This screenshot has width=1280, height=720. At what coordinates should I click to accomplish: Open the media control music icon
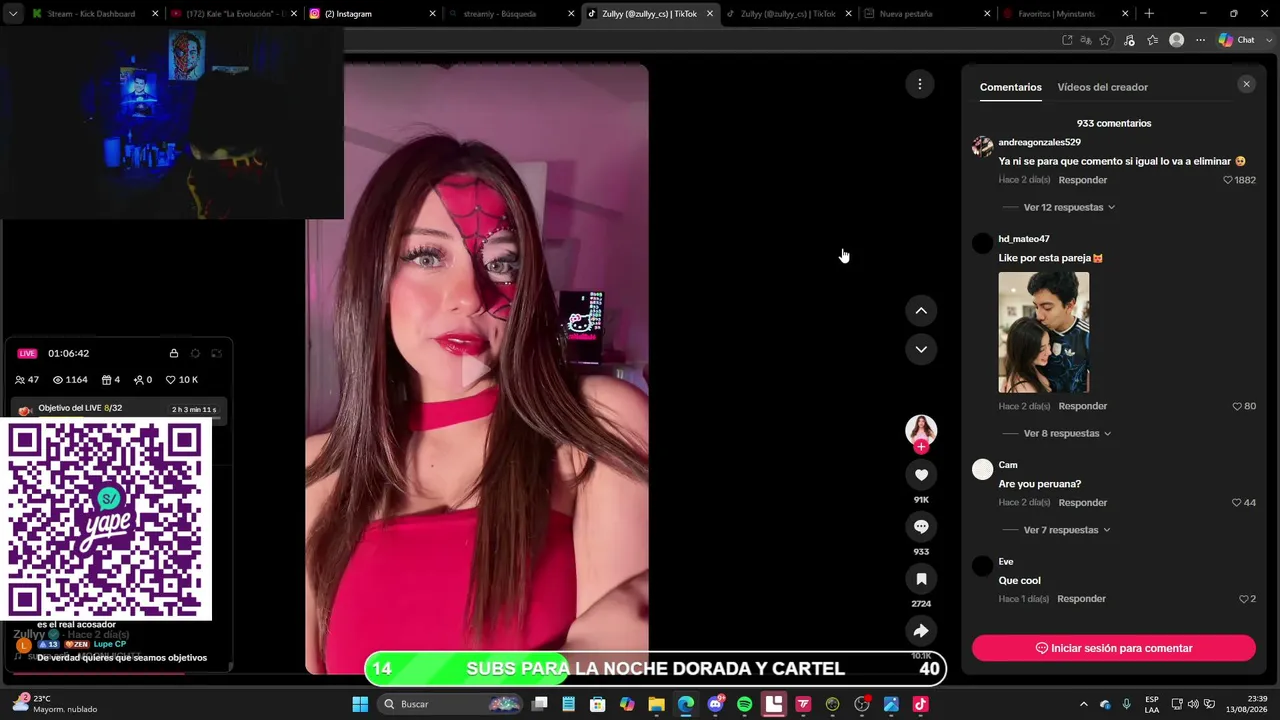click(1129, 40)
